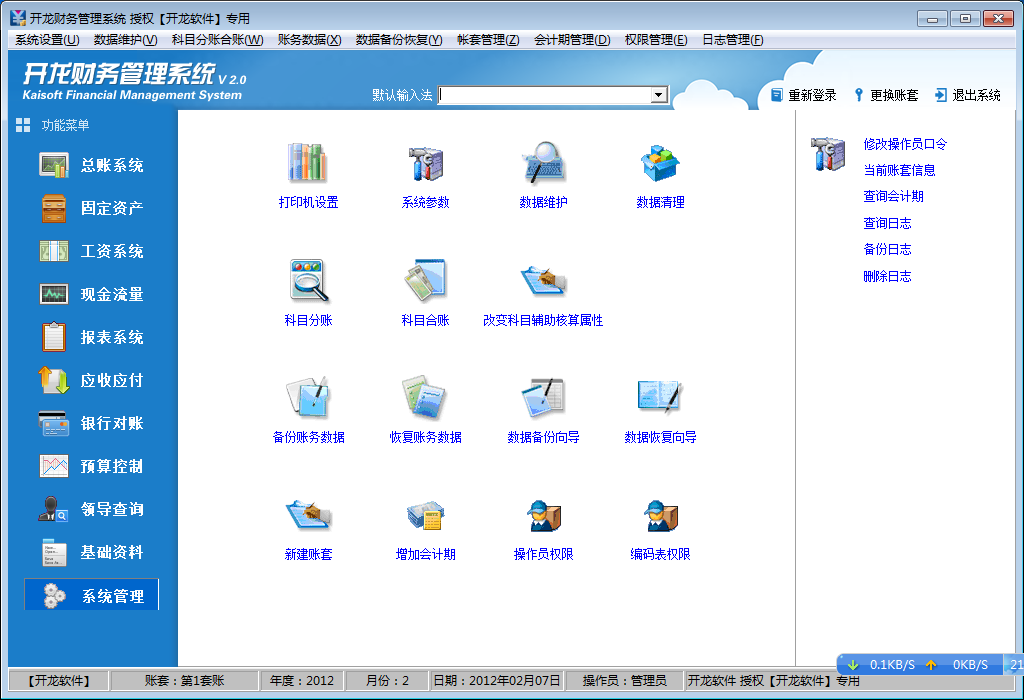The height and width of the screenshot is (700, 1024).
Task: Select 现金流量 in the sidebar
Action: [91, 294]
